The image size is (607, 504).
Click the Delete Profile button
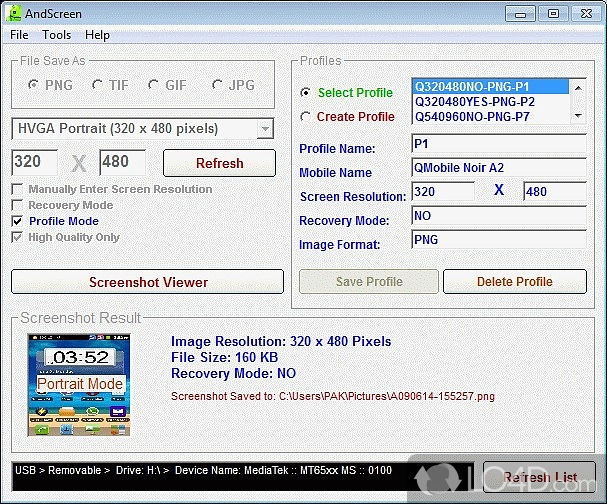pyautogui.click(x=515, y=281)
